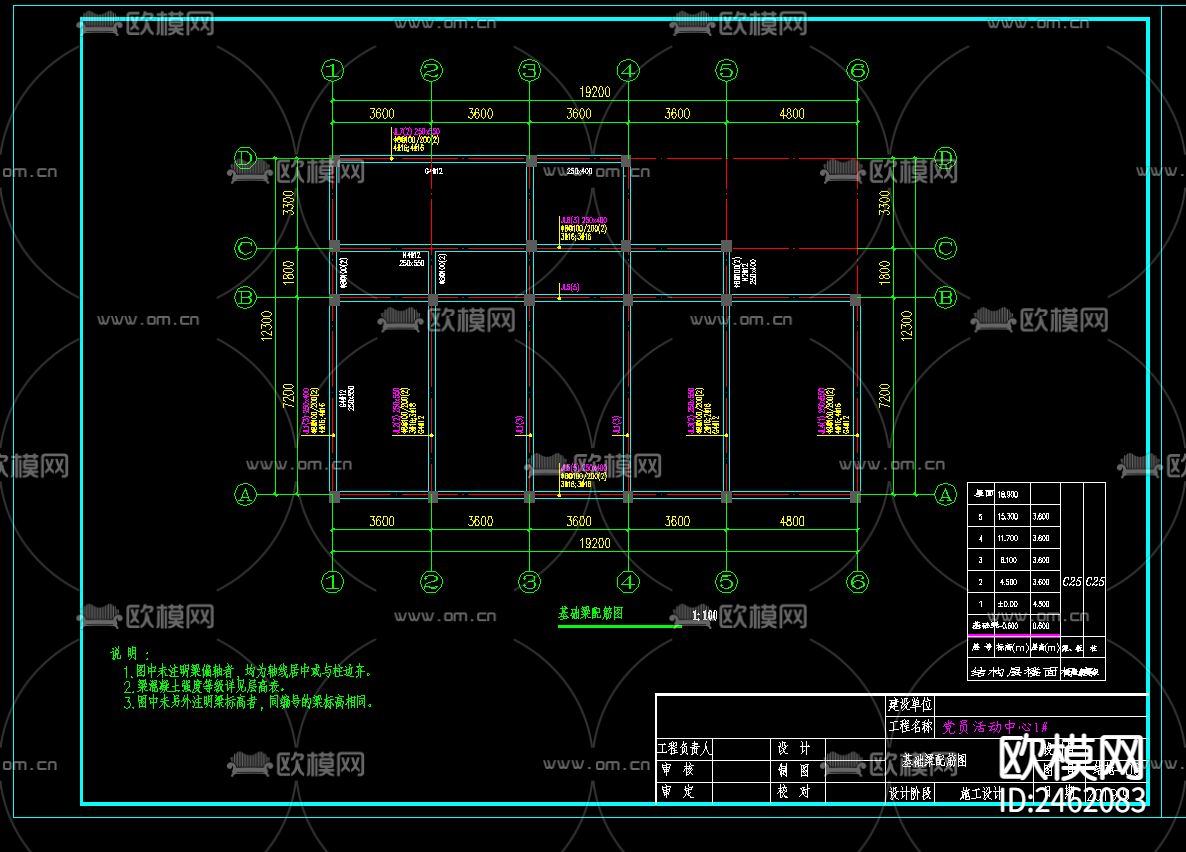The image size is (1186, 852).
Task: Click axis bubble 6 in the top row
Action: tap(858, 70)
